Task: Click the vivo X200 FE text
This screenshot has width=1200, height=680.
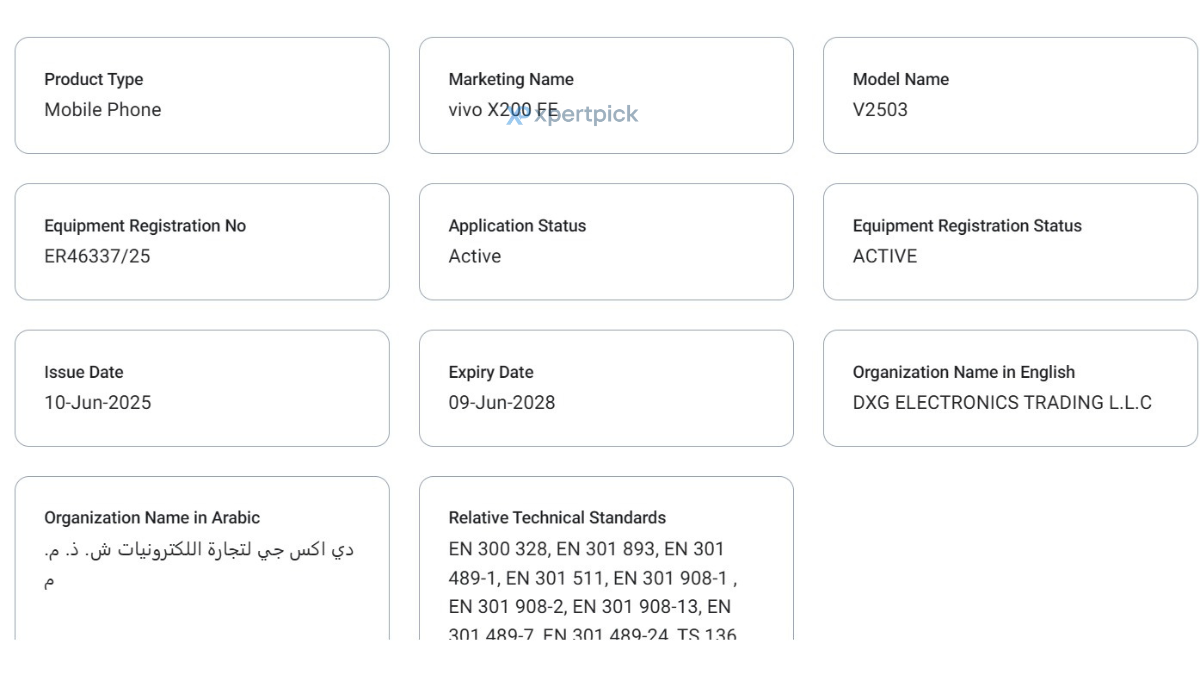Action: tap(503, 110)
